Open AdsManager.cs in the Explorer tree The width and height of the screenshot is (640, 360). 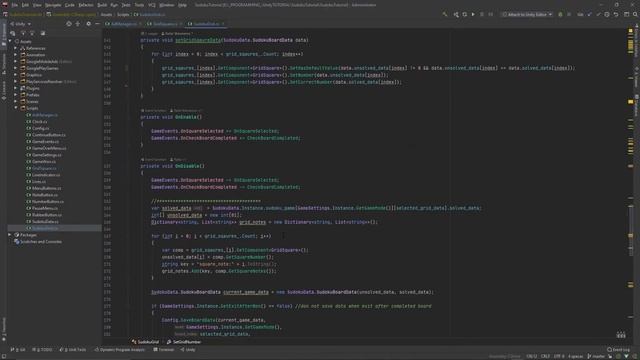pos(45,115)
